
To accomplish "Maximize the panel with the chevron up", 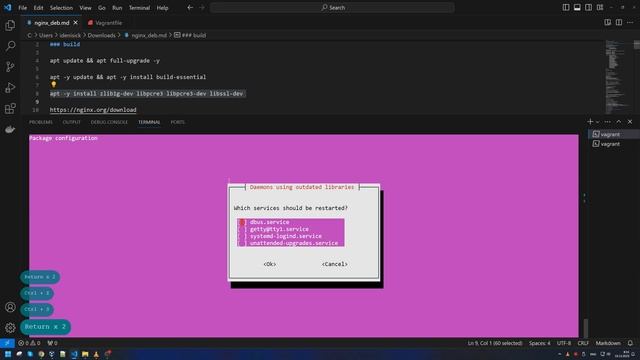I will pyautogui.click(x=619, y=122).
